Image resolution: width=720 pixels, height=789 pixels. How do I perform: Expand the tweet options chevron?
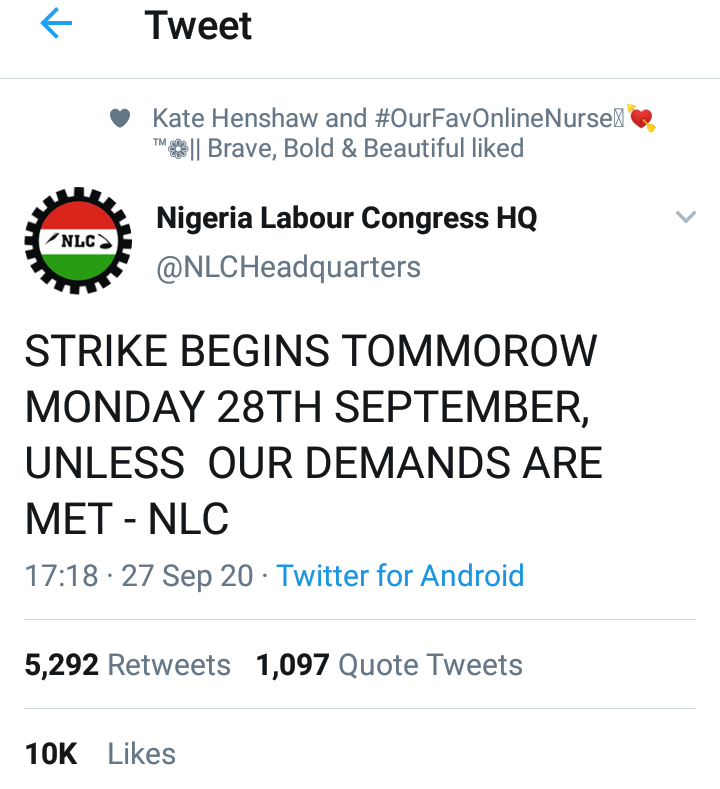[685, 217]
